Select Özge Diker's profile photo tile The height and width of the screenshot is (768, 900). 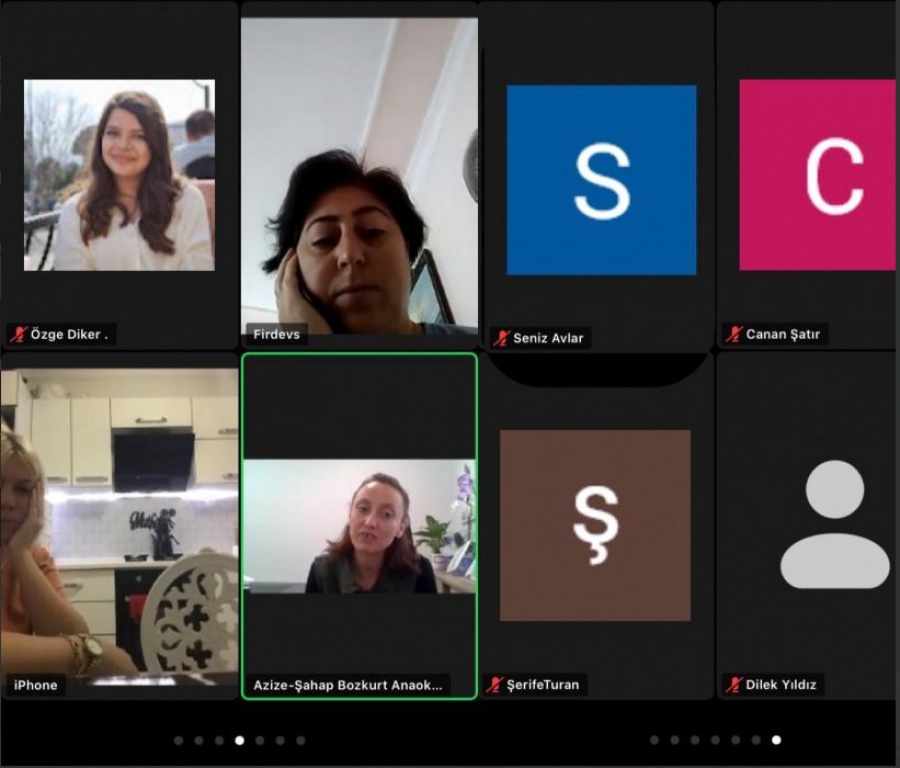119,175
